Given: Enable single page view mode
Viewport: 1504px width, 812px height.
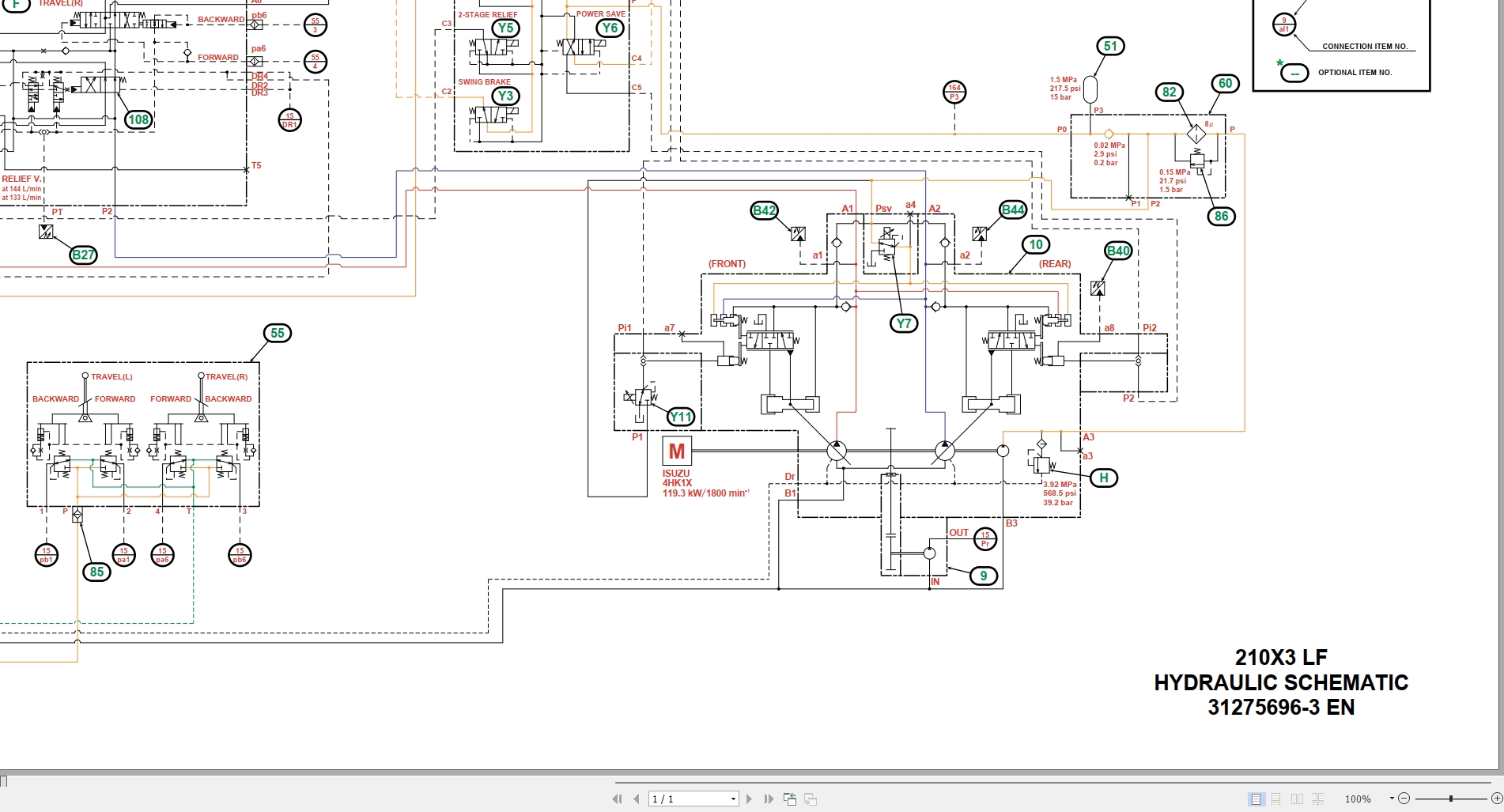Looking at the screenshot, I should 1255,799.
